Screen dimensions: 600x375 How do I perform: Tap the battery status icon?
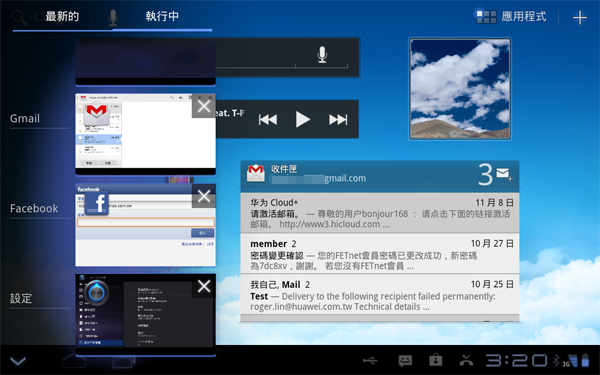(x=585, y=360)
